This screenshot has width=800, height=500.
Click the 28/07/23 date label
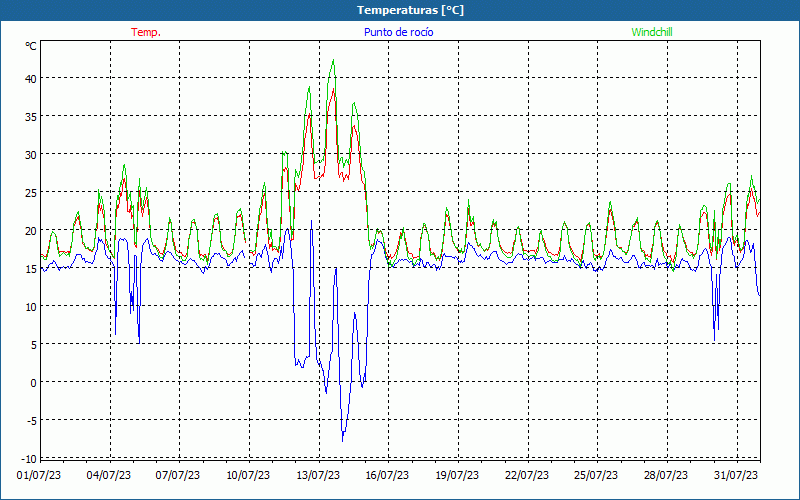click(x=666, y=475)
